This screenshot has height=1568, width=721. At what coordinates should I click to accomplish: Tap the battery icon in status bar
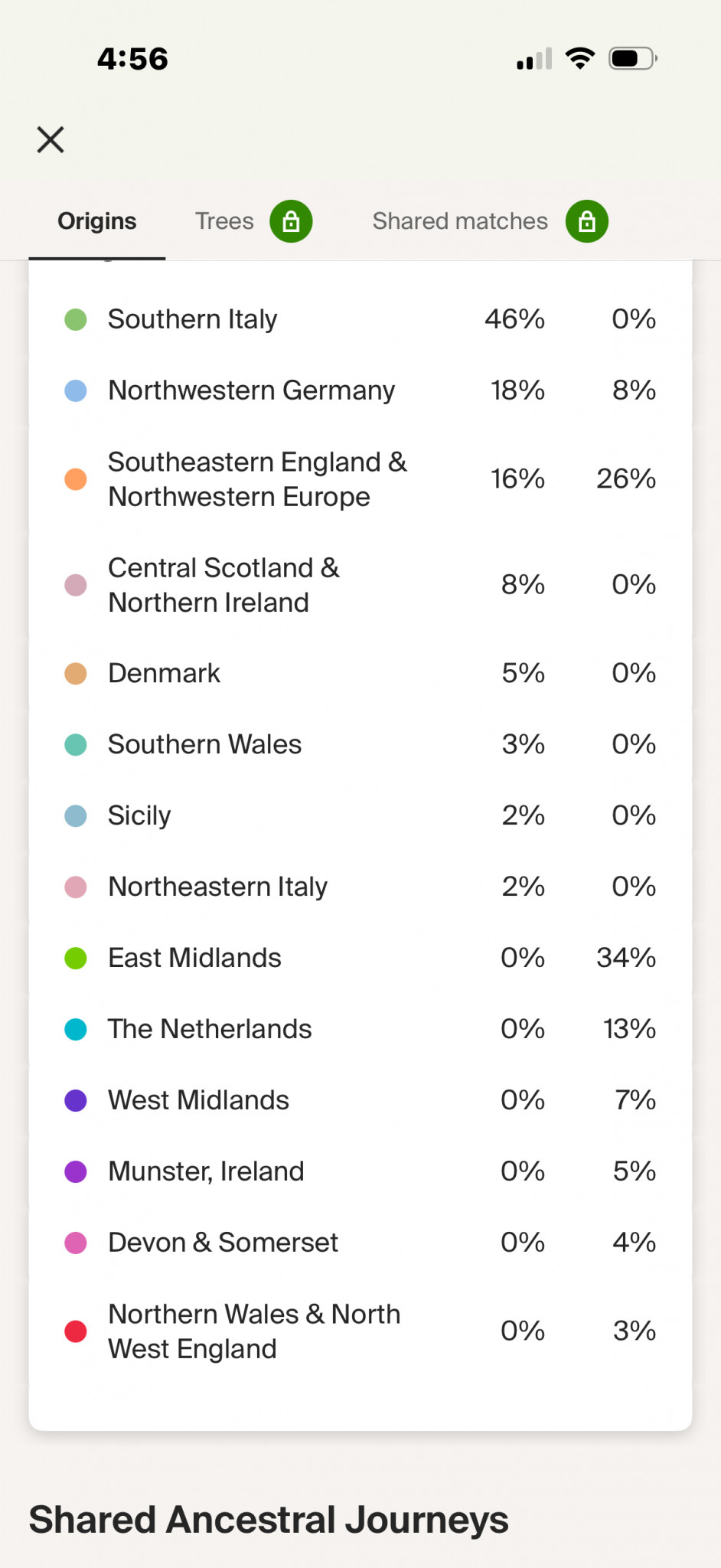pyautogui.click(x=633, y=59)
